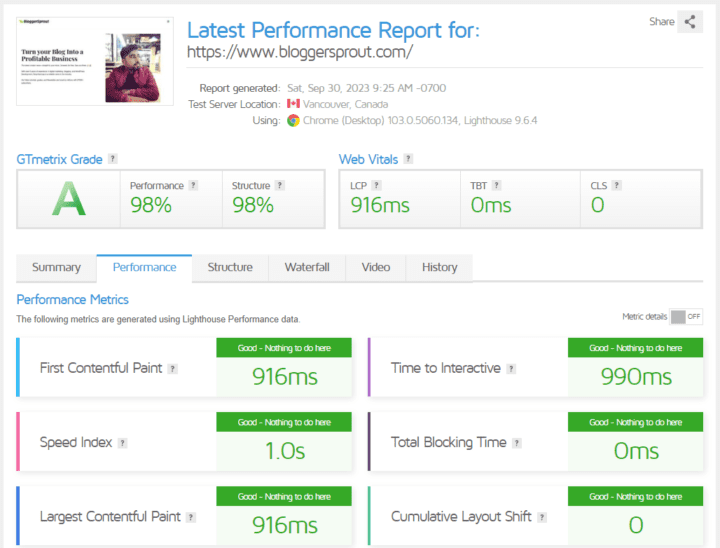The width and height of the screenshot is (720, 548).
Task: Open the History tab
Action: click(439, 267)
